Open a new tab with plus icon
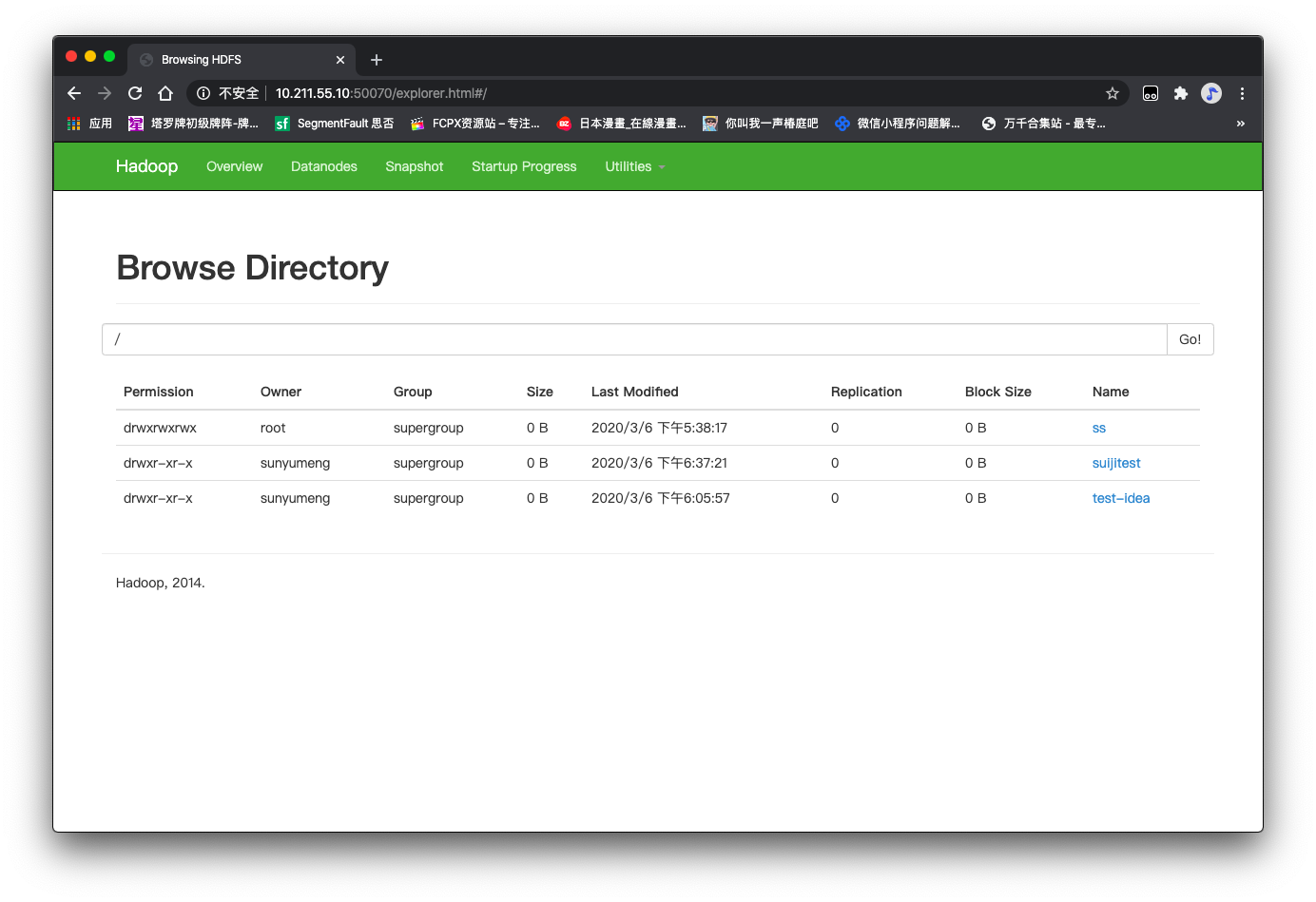This screenshot has height=902, width=1316. [377, 60]
